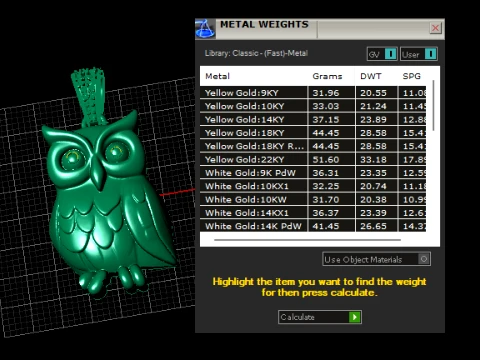Click the 41.45 grams value
480x360 pixels.
(326, 226)
